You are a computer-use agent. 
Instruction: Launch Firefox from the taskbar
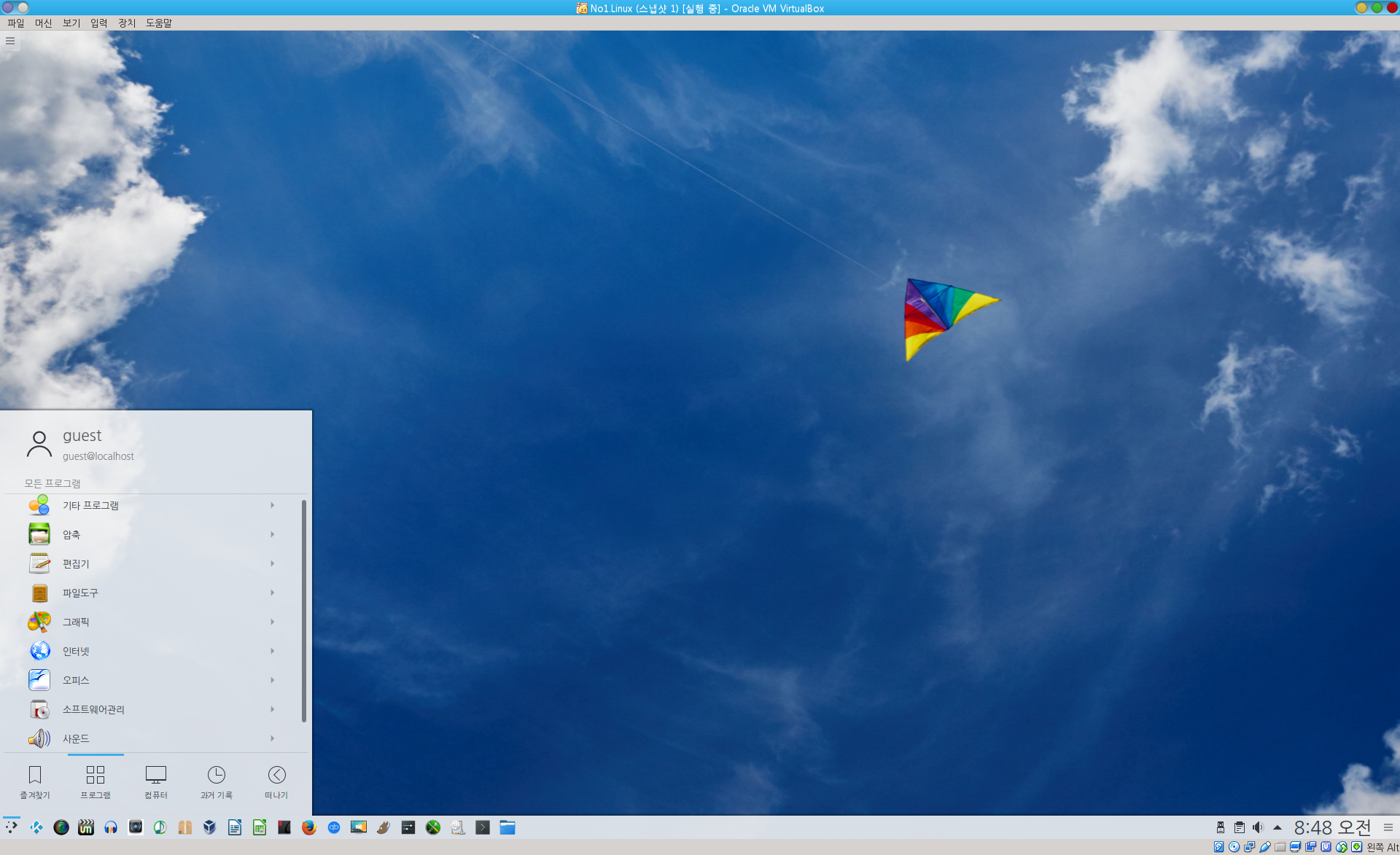[x=309, y=827]
